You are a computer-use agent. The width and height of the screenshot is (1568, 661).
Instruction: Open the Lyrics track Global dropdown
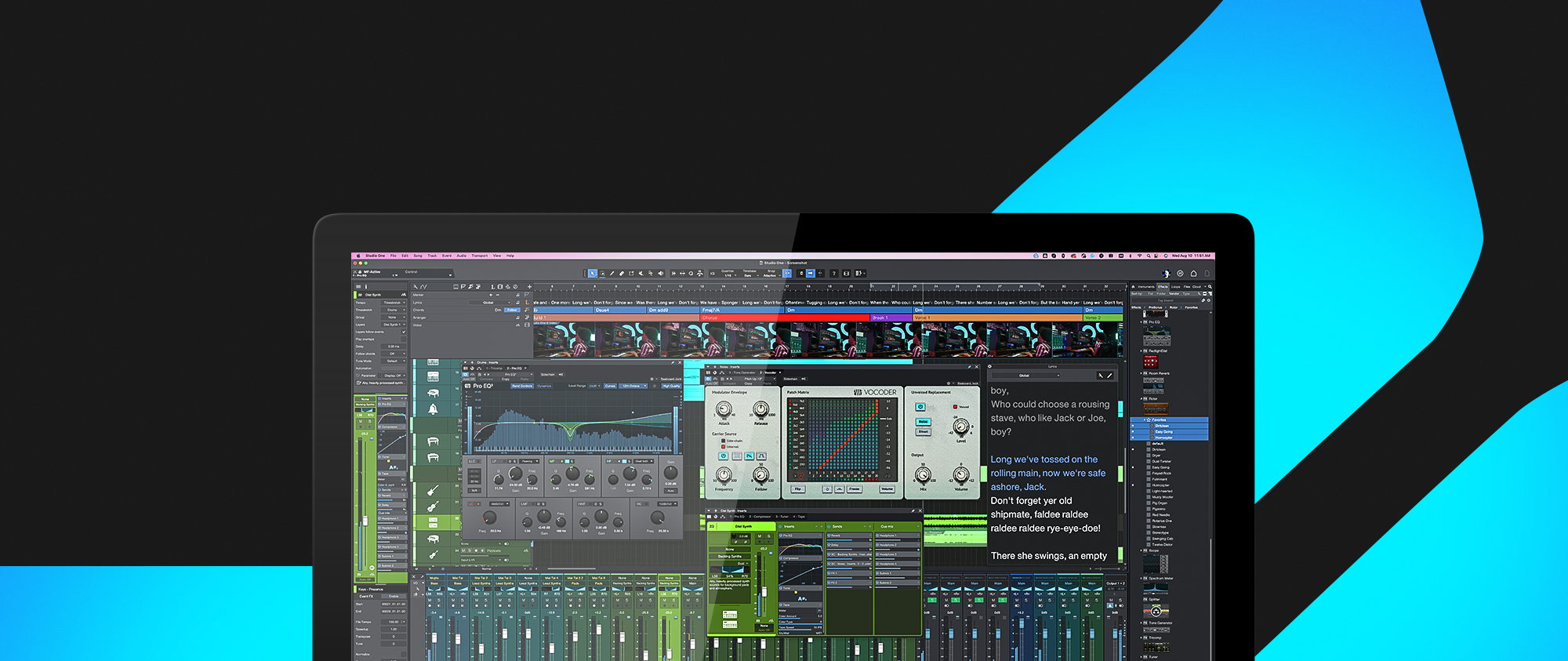pyautogui.click(x=1025, y=376)
